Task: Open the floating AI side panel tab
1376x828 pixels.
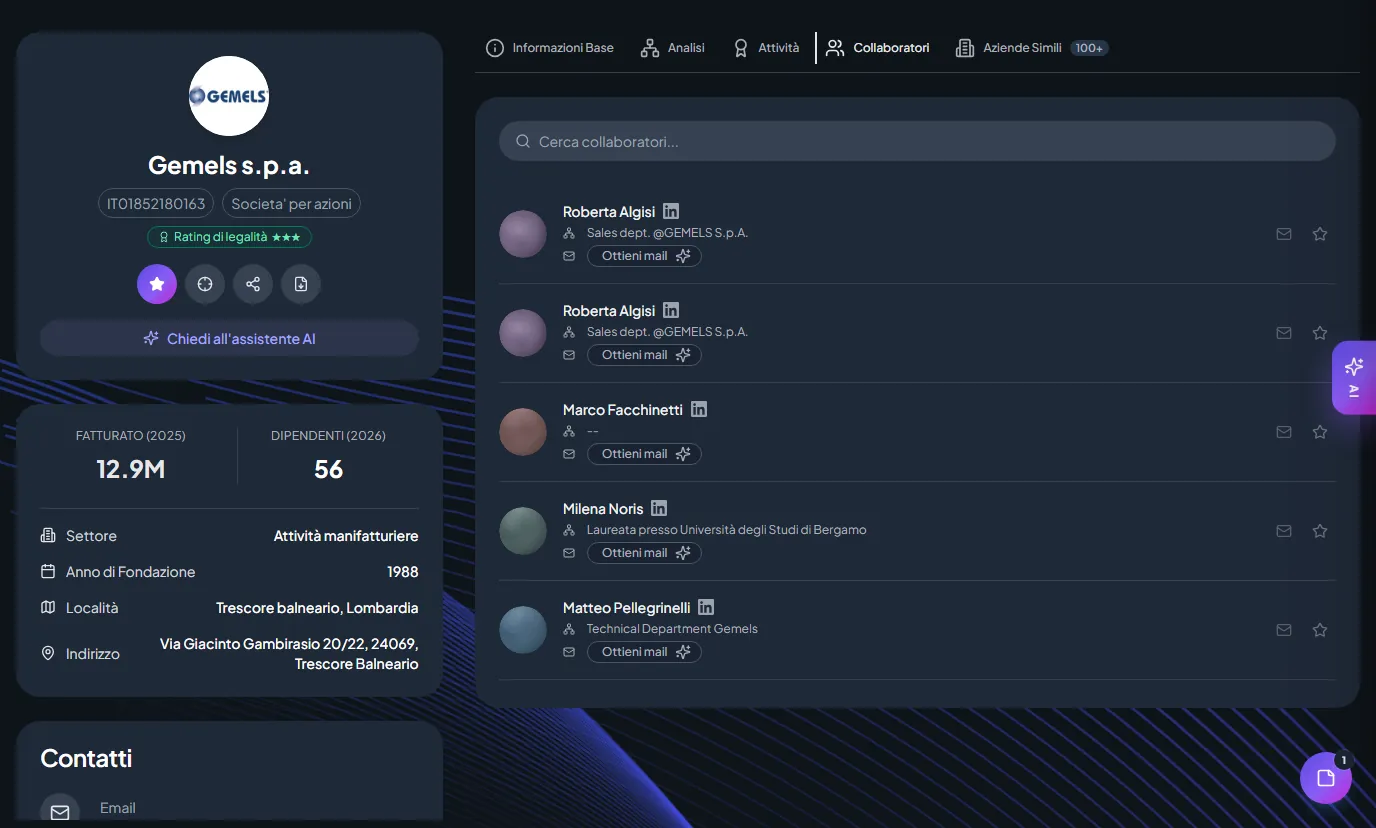Action: (1354, 377)
